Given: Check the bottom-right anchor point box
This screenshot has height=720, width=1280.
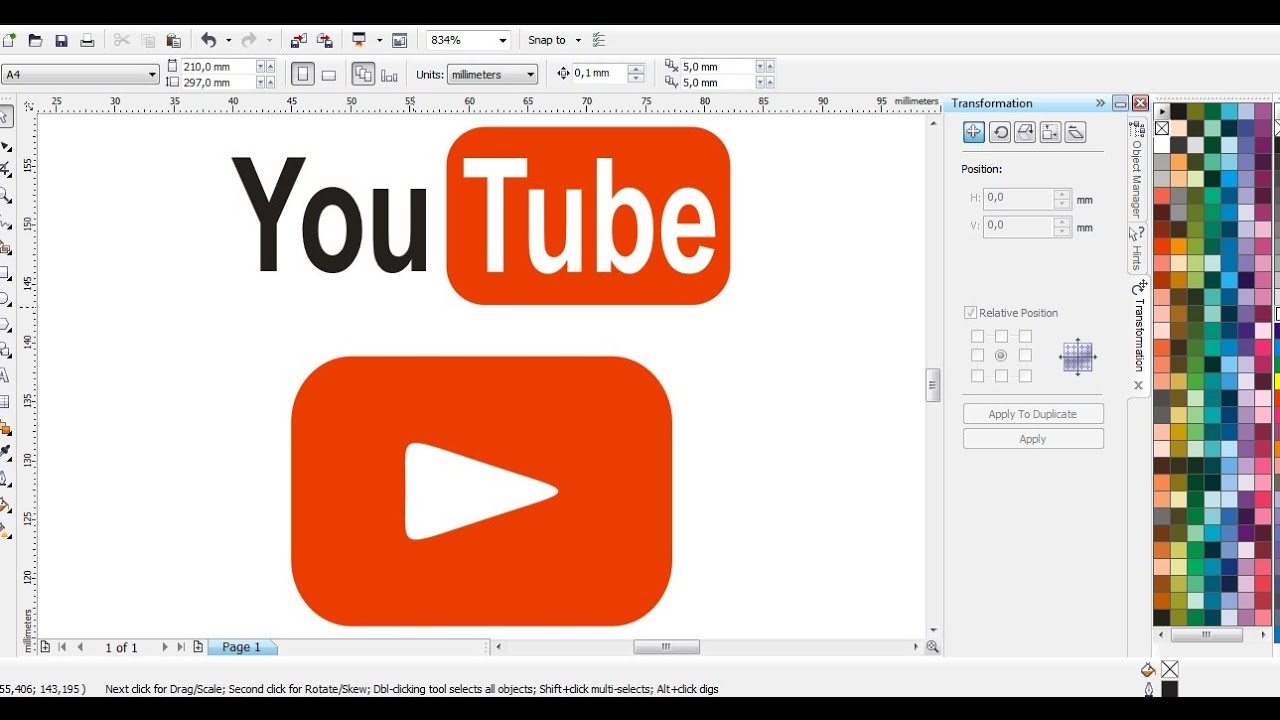Looking at the screenshot, I should pyautogui.click(x=1025, y=376).
